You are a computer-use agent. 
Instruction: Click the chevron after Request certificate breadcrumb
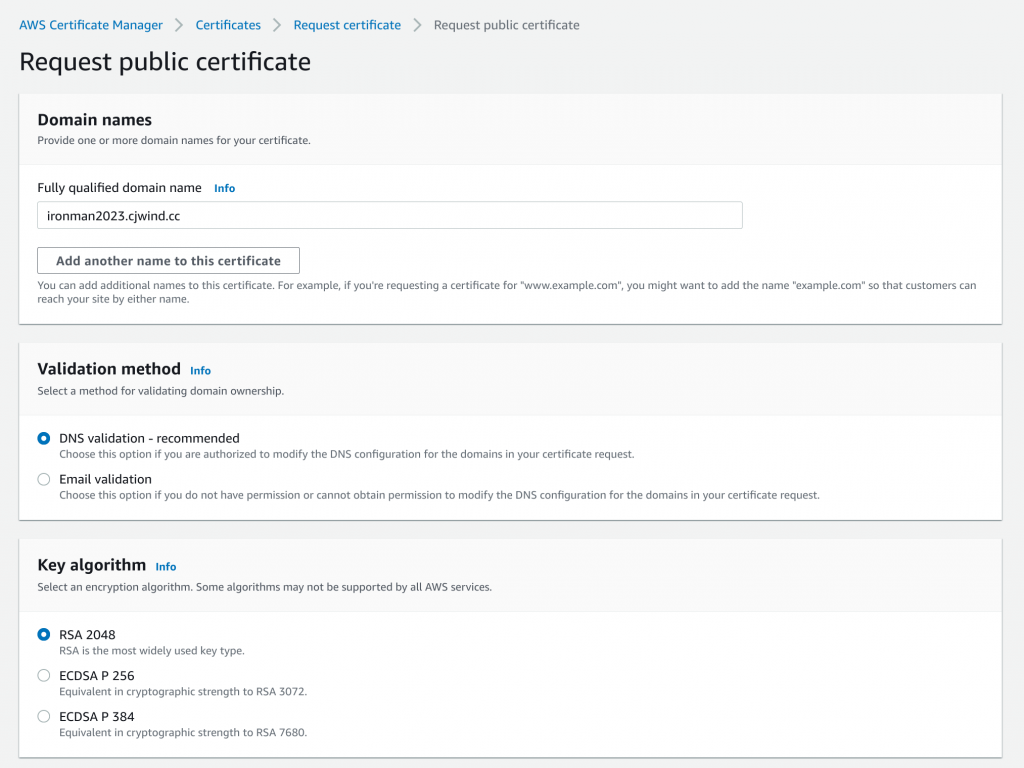click(x=417, y=25)
